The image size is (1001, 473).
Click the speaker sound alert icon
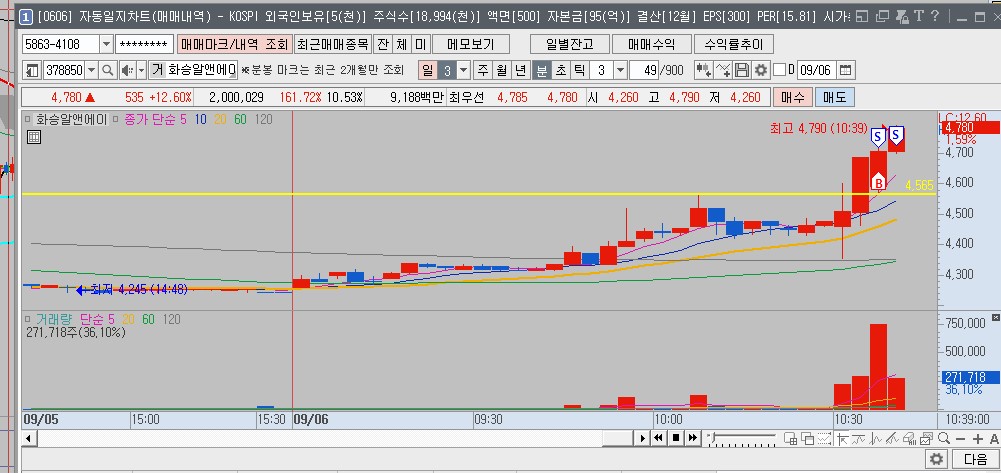click(128, 70)
